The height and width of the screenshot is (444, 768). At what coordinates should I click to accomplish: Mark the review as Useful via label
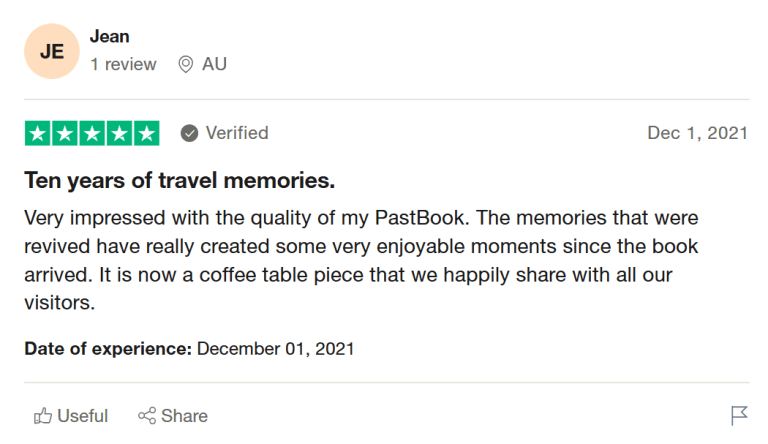click(x=83, y=416)
